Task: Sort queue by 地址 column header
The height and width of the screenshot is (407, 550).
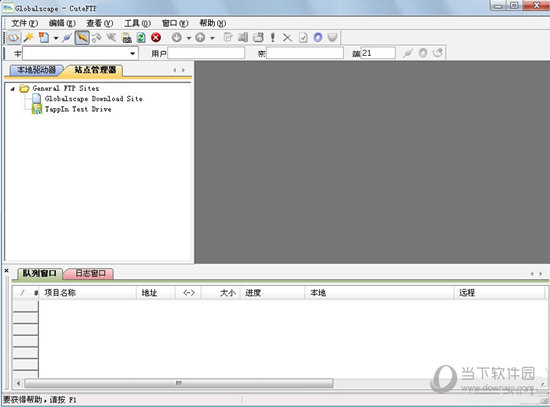Action: coord(156,293)
